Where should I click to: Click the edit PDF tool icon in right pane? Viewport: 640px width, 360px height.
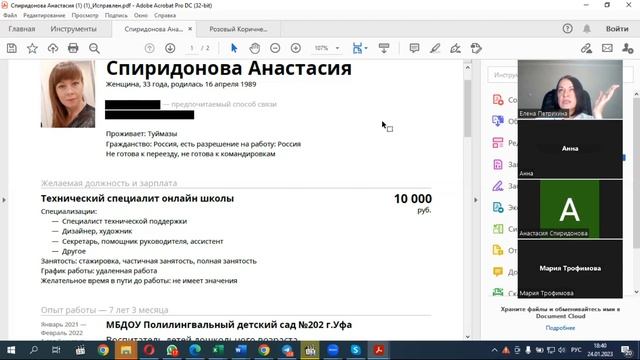(x=498, y=143)
